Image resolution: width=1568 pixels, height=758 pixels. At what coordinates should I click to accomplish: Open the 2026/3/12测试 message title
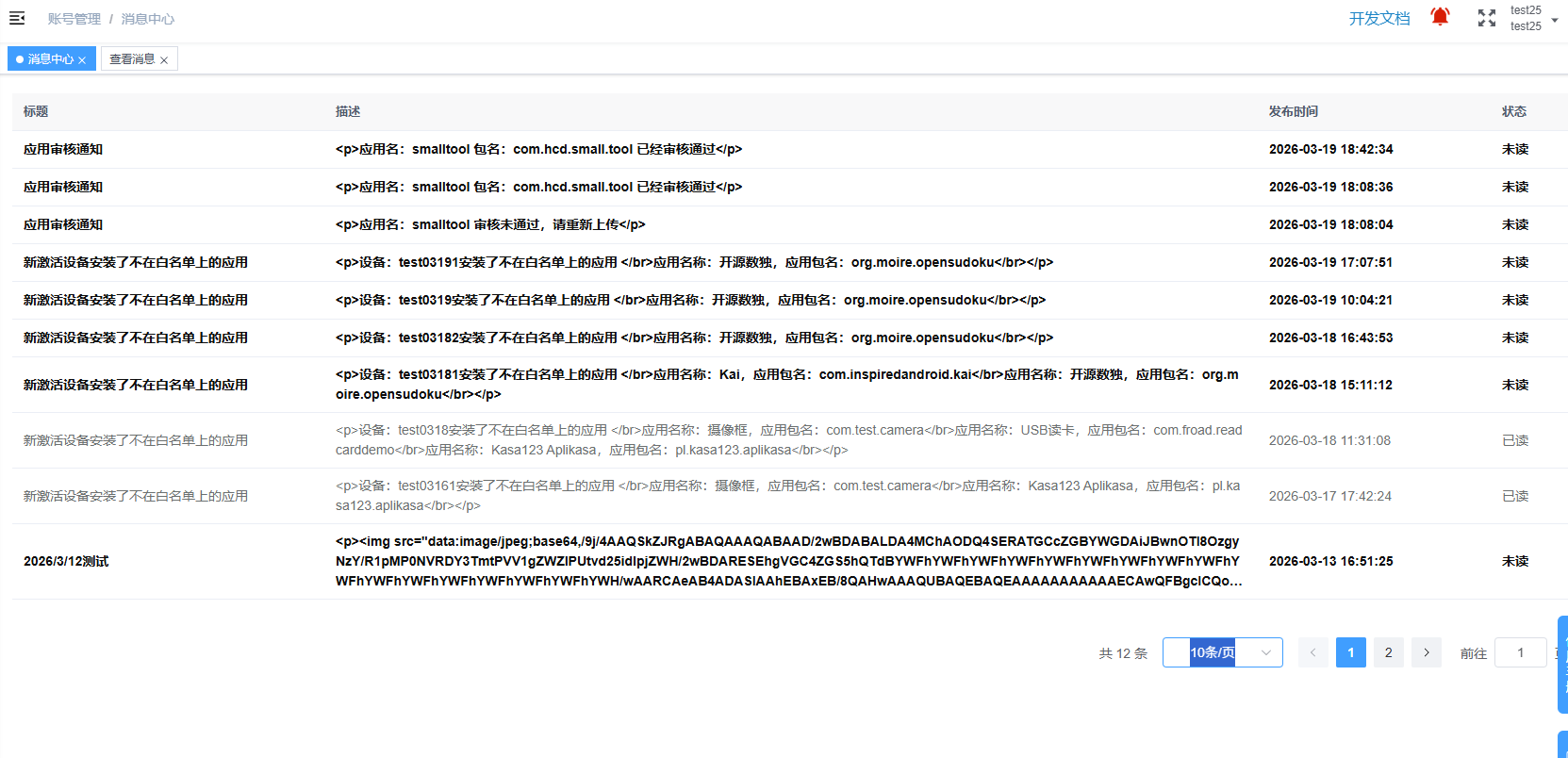(x=66, y=561)
